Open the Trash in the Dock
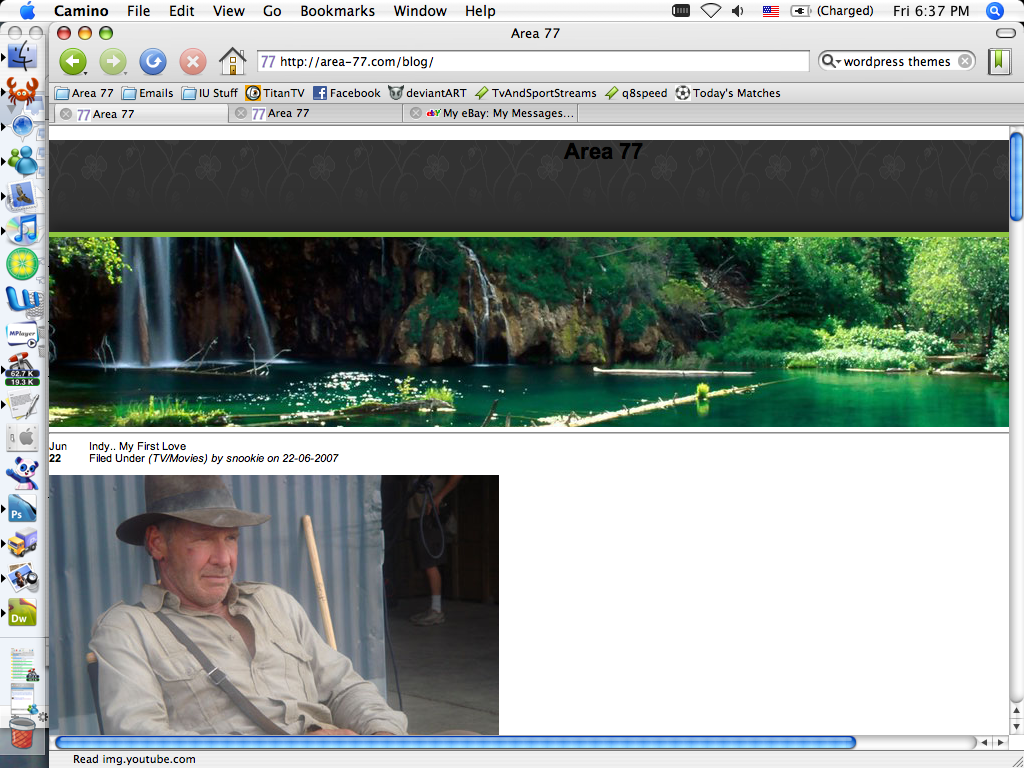The image size is (1024, 768). (x=23, y=731)
